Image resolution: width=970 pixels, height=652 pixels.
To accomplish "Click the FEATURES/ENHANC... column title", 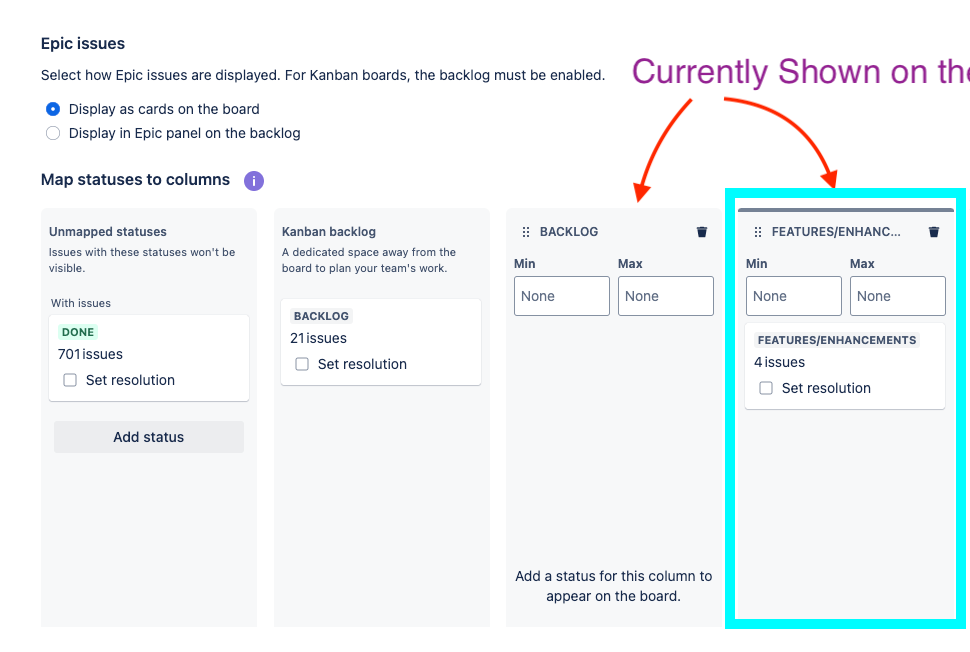I will pos(836,232).
